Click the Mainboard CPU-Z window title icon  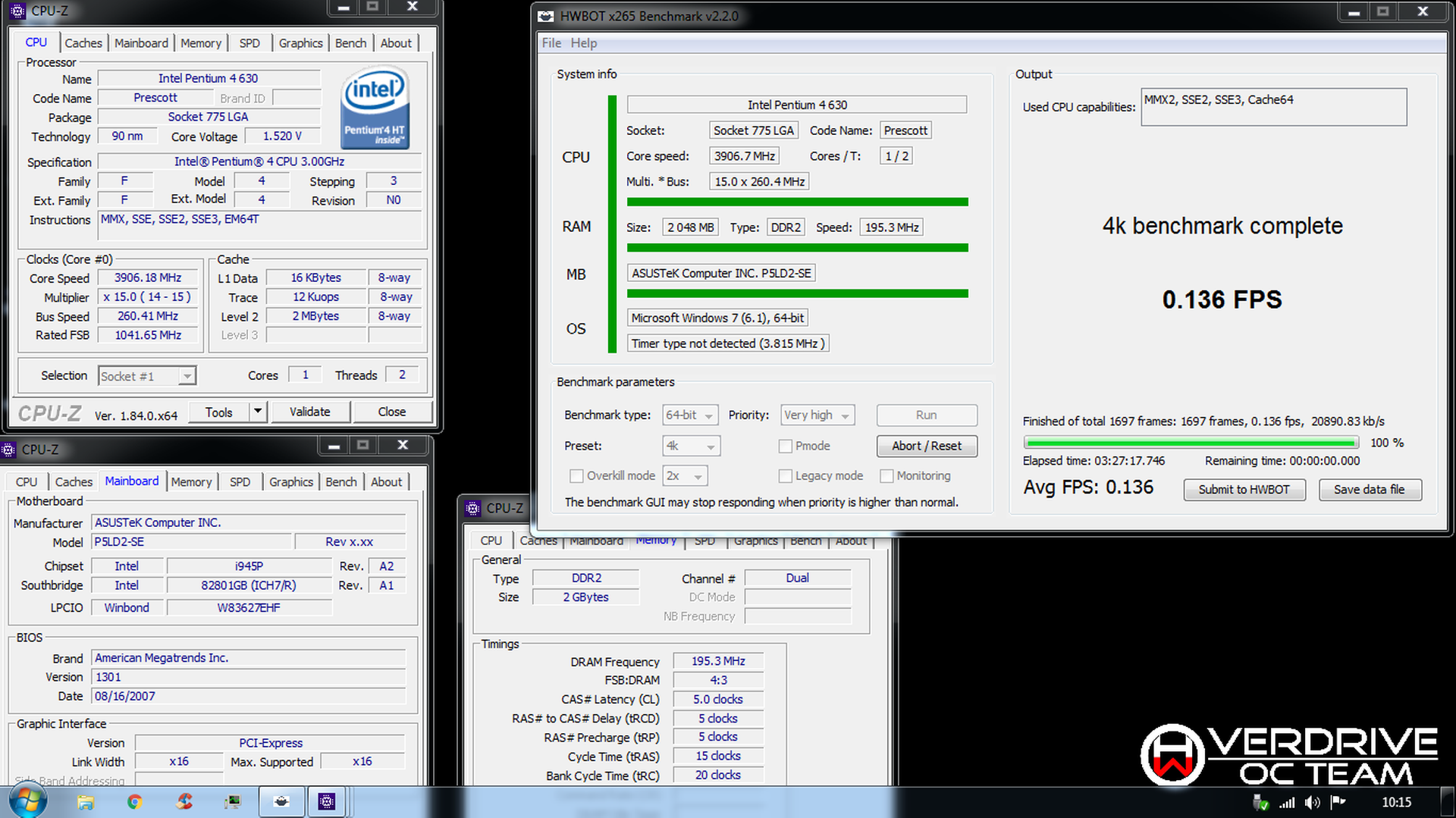tap(8, 450)
